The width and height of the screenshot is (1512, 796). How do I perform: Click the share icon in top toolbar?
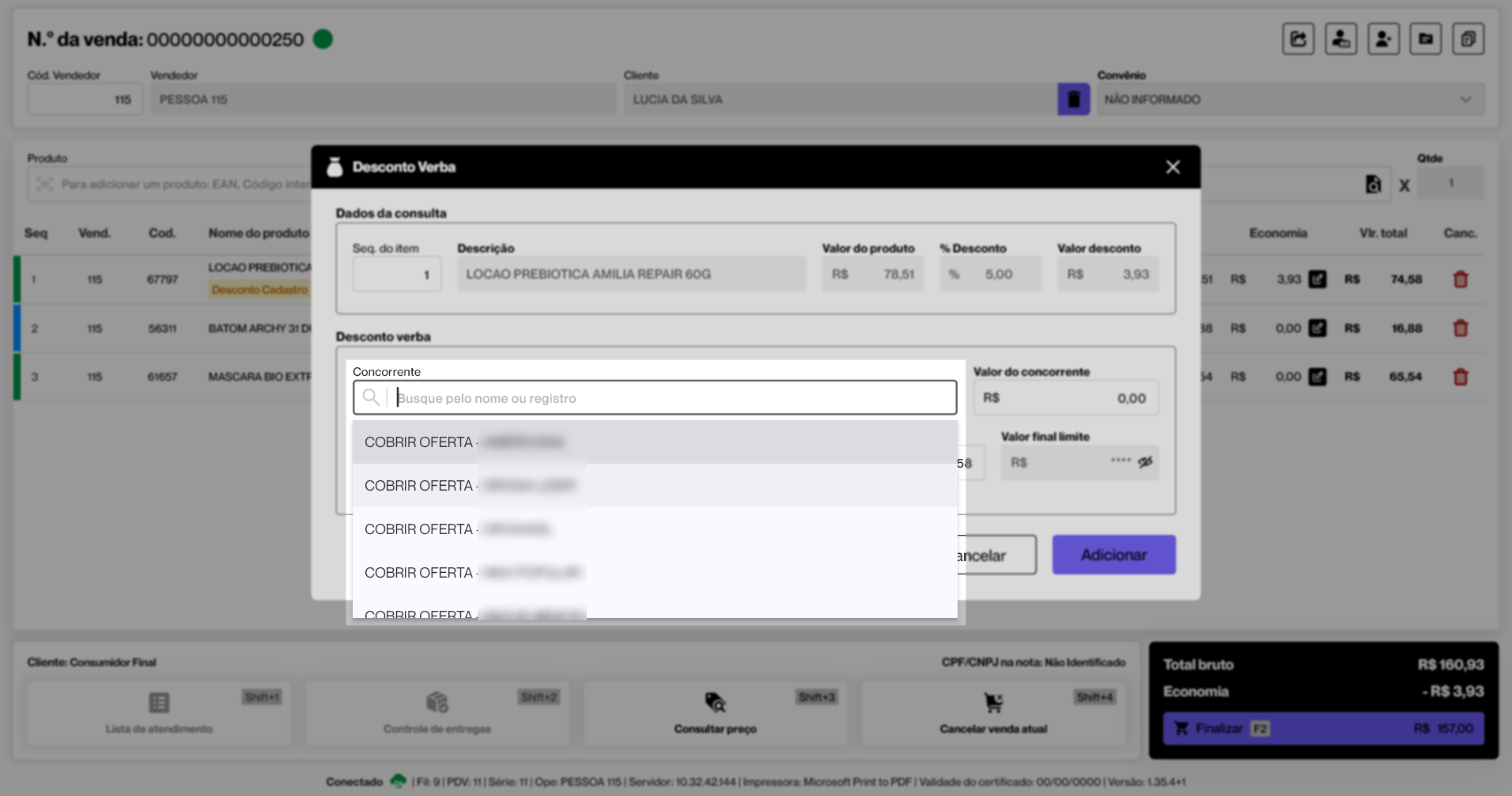pos(1298,39)
